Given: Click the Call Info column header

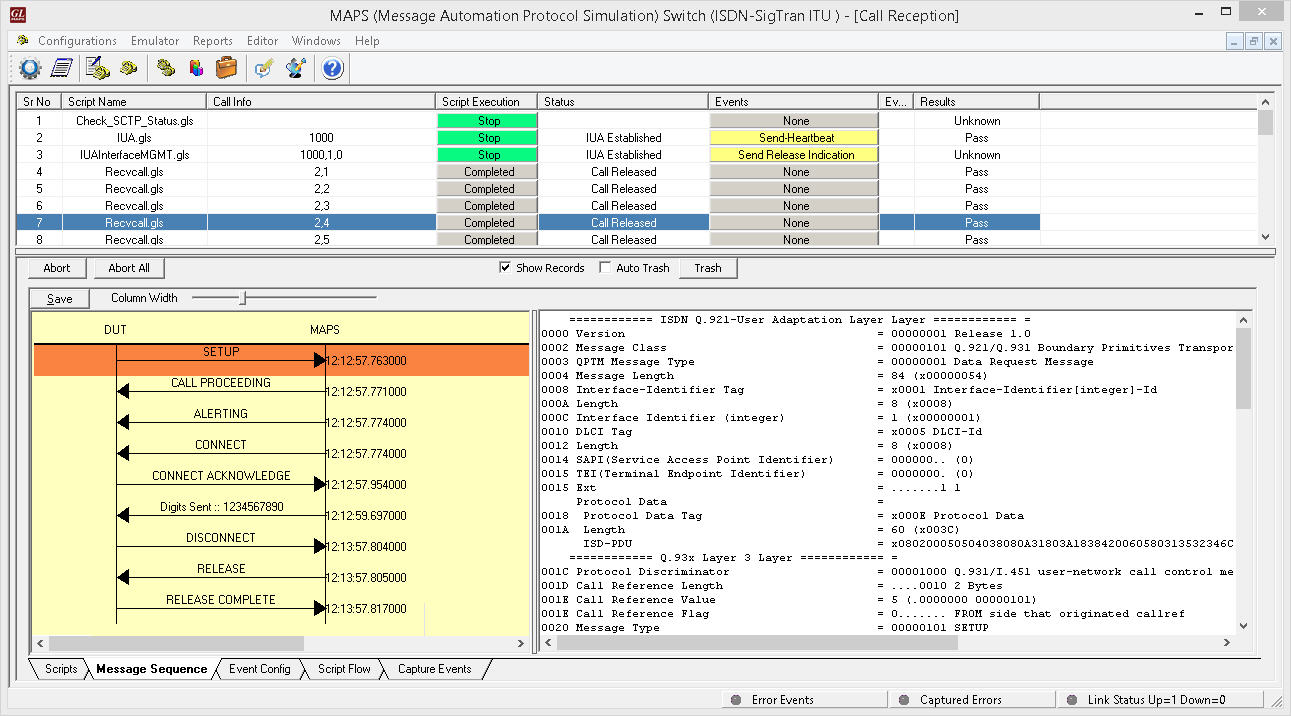Looking at the screenshot, I should [x=322, y=101].
